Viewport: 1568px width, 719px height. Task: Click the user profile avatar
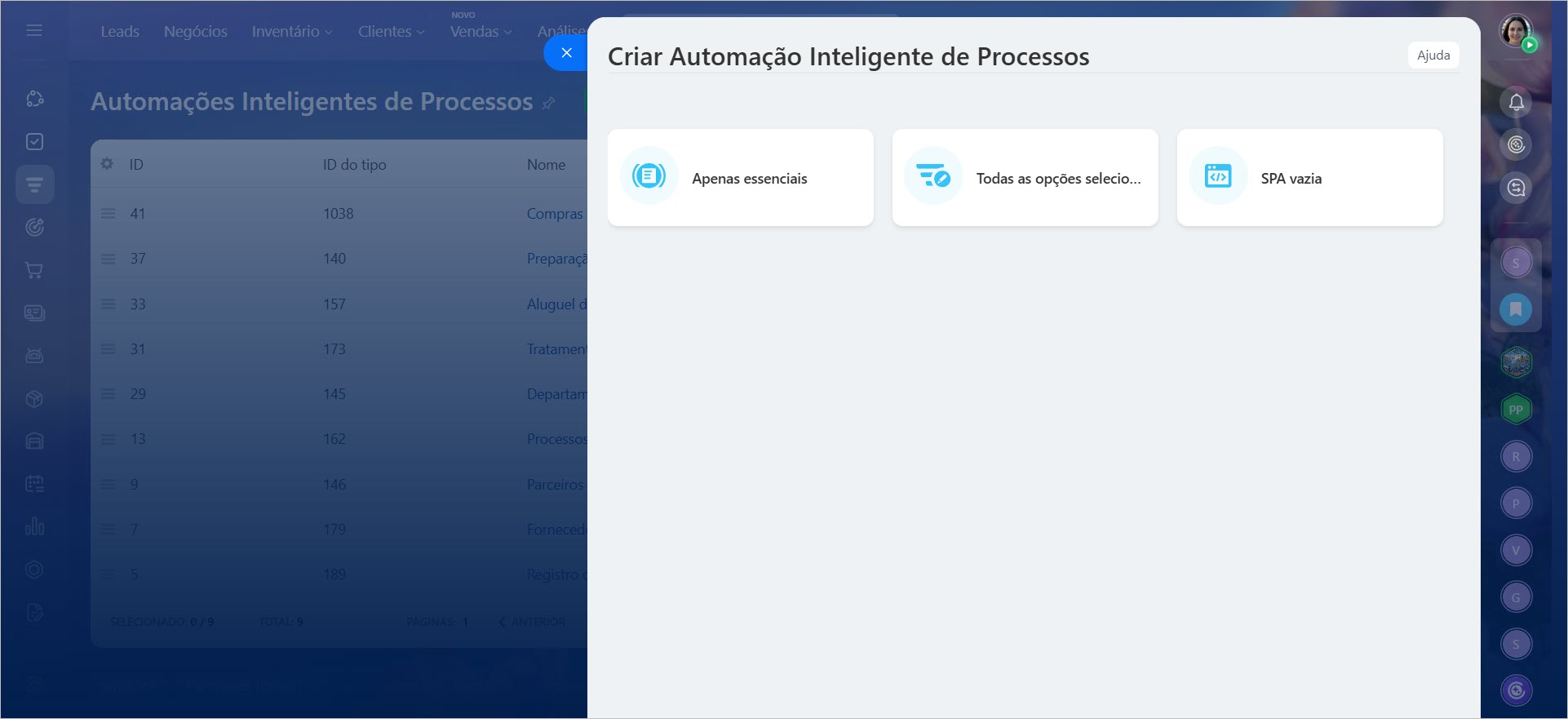pyautogui.click(x=1515, y=31)
